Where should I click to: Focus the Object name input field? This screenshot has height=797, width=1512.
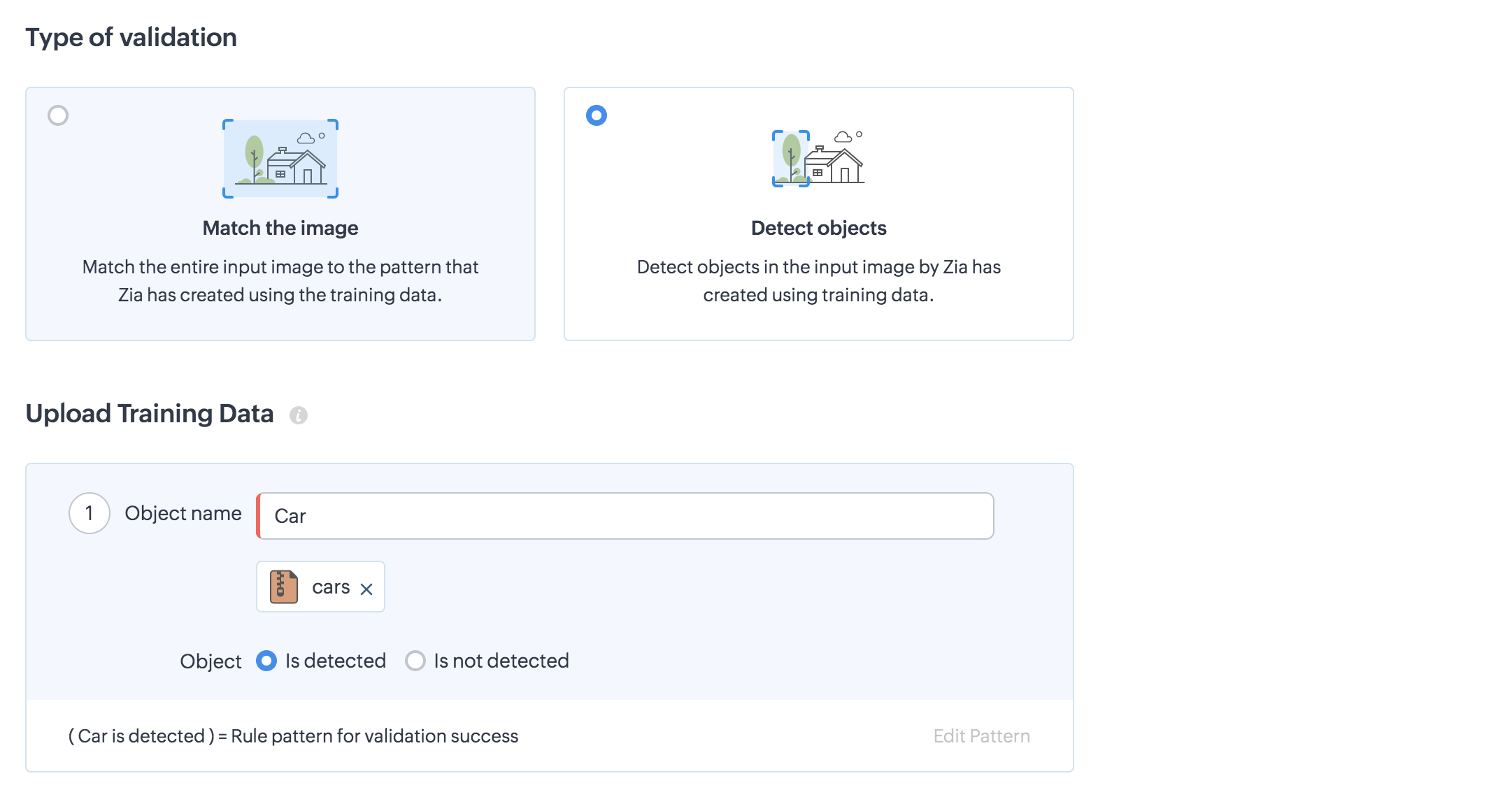[x=625, y=516]
